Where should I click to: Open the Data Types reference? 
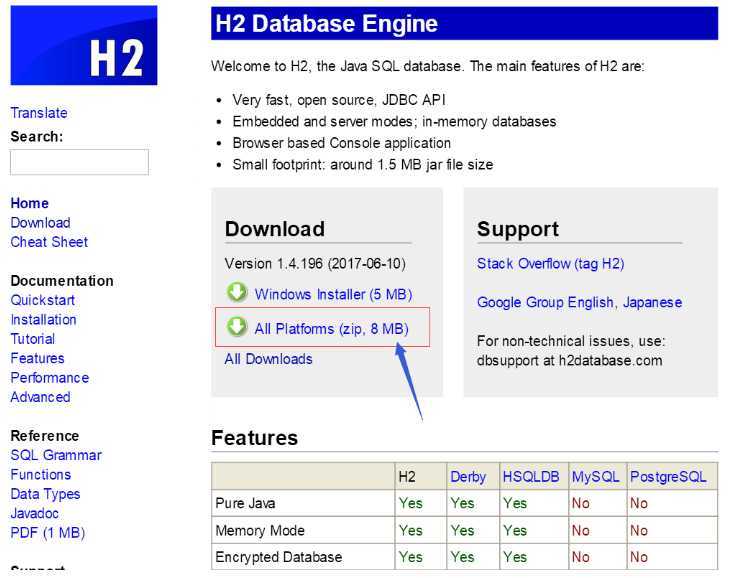[x=45, y=494]
